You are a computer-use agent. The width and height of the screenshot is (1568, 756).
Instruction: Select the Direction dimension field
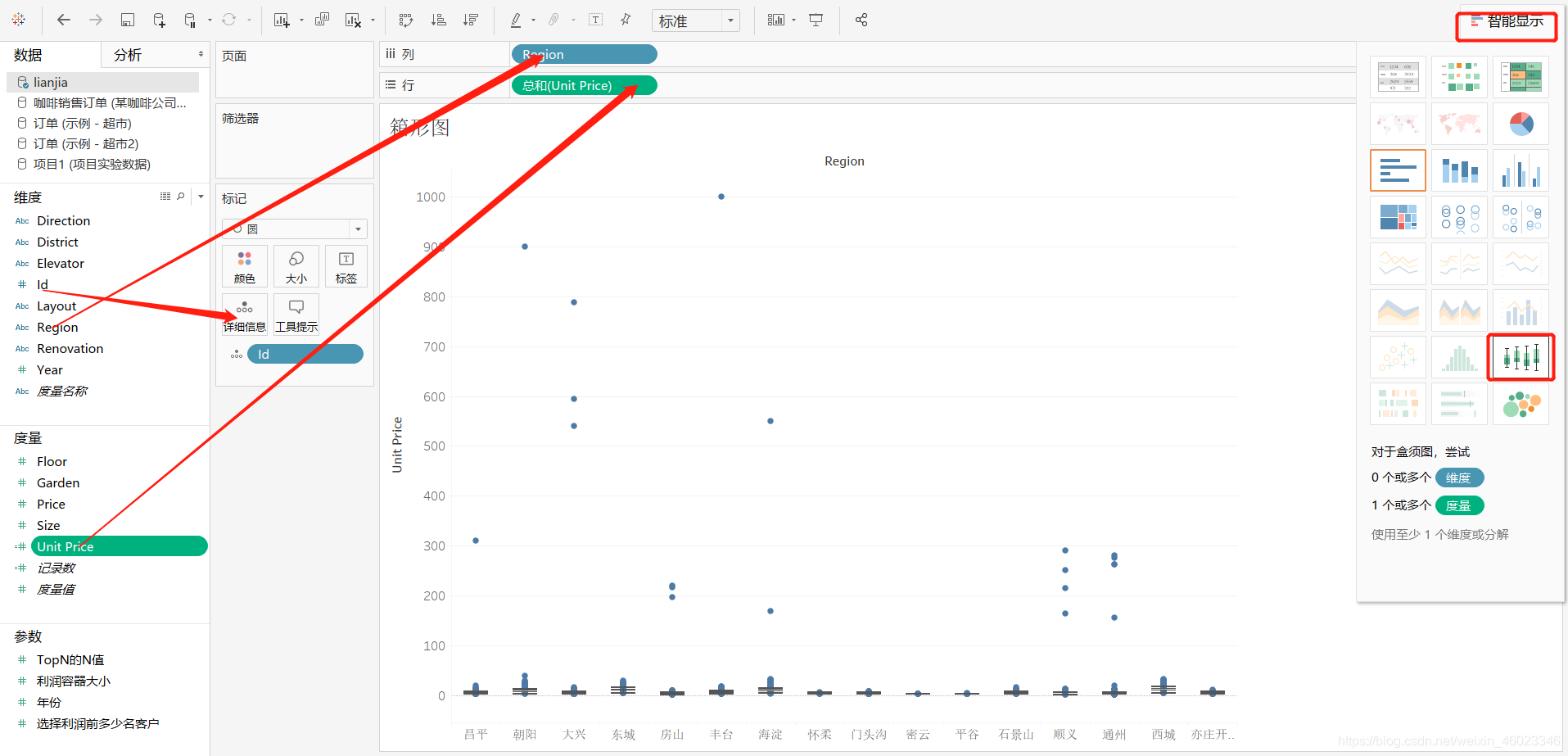[64, 220]
